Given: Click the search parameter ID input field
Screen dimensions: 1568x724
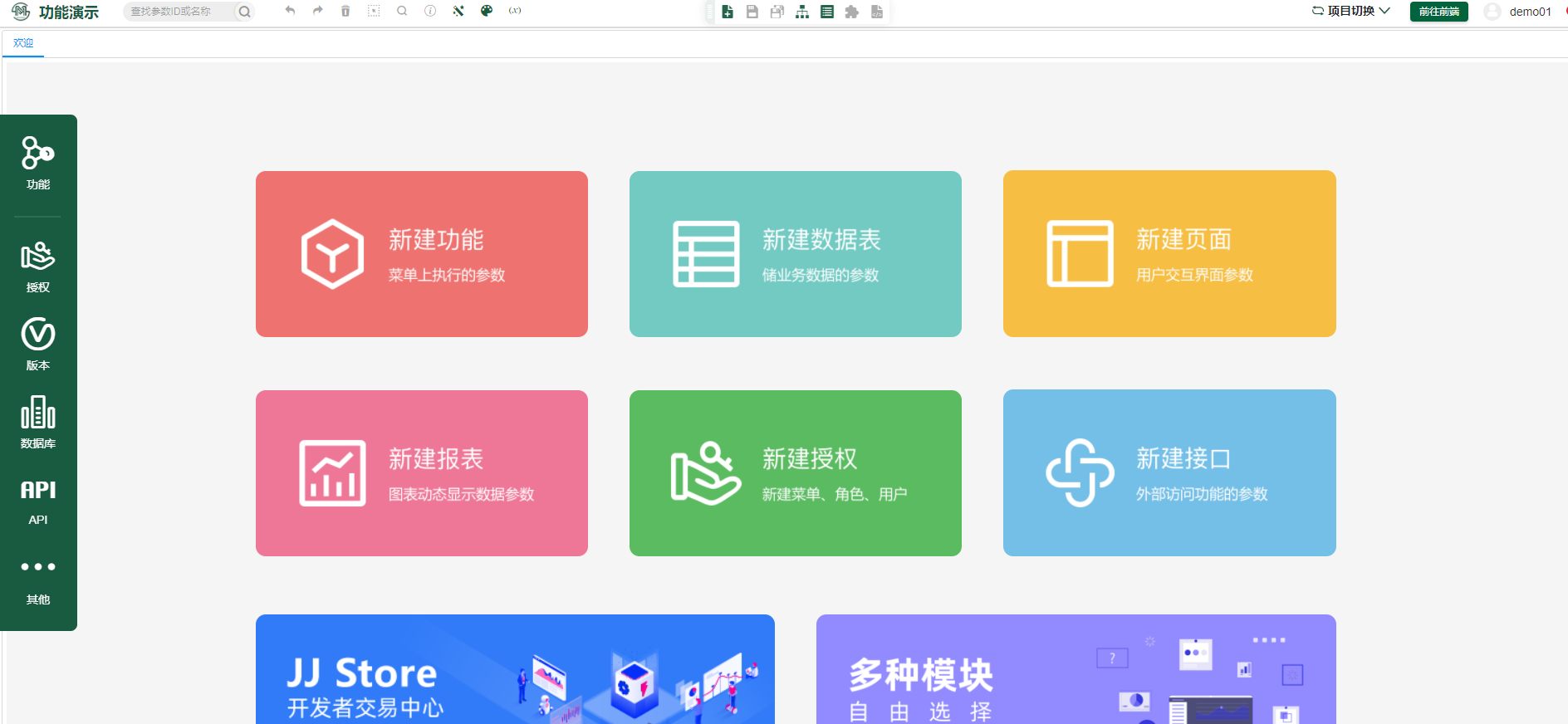Looking at the screenshot, I should pos(179,12).
